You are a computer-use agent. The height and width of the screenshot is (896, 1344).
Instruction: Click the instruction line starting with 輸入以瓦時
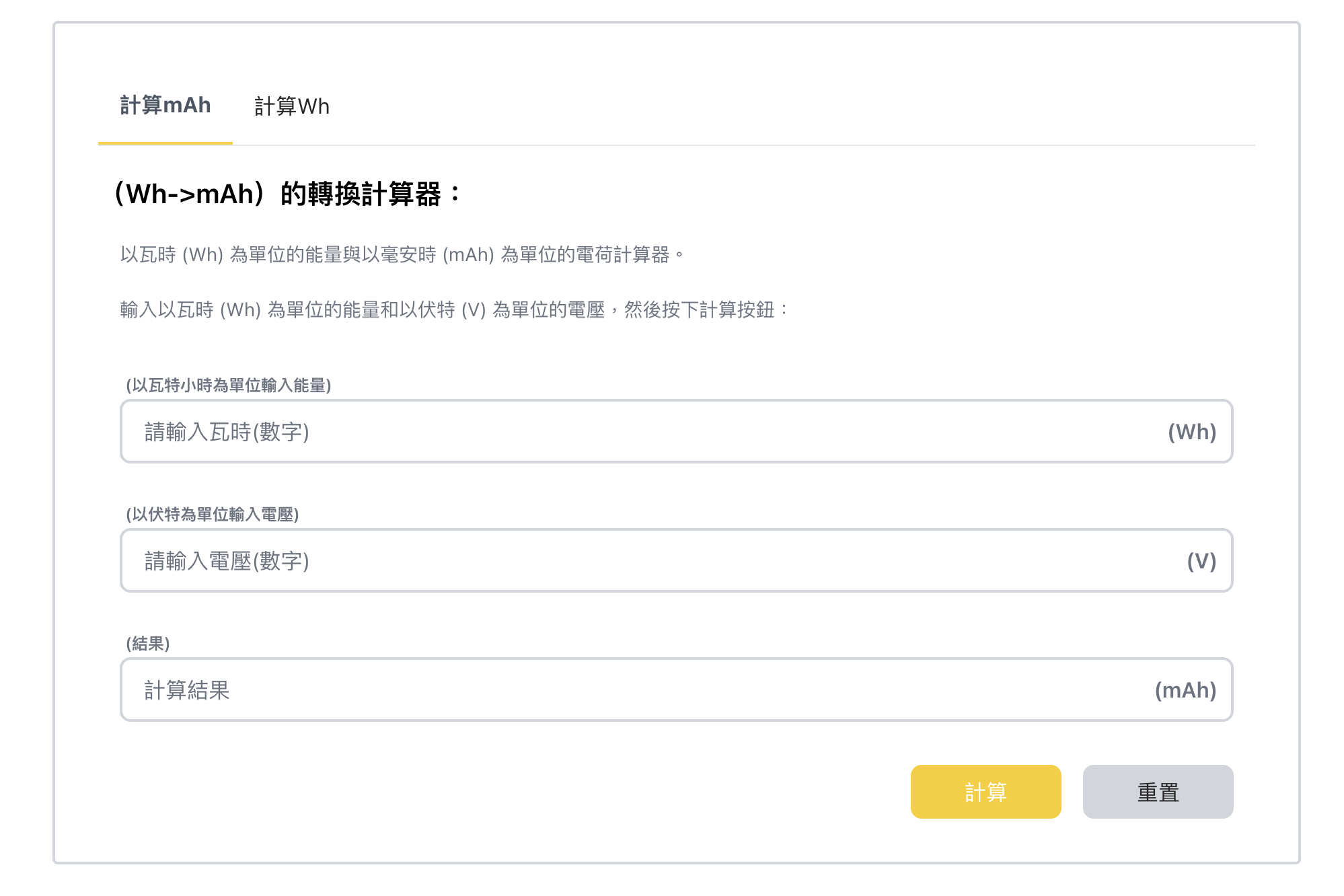pos(454,310)
